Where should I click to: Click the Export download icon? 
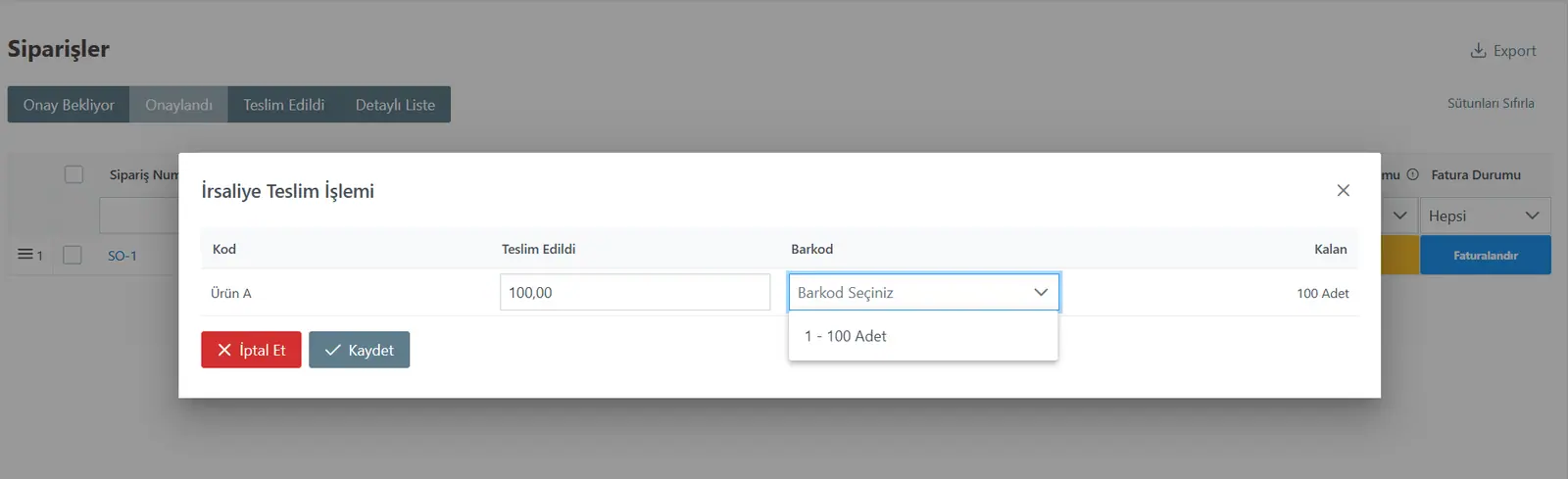point(1478,50)
